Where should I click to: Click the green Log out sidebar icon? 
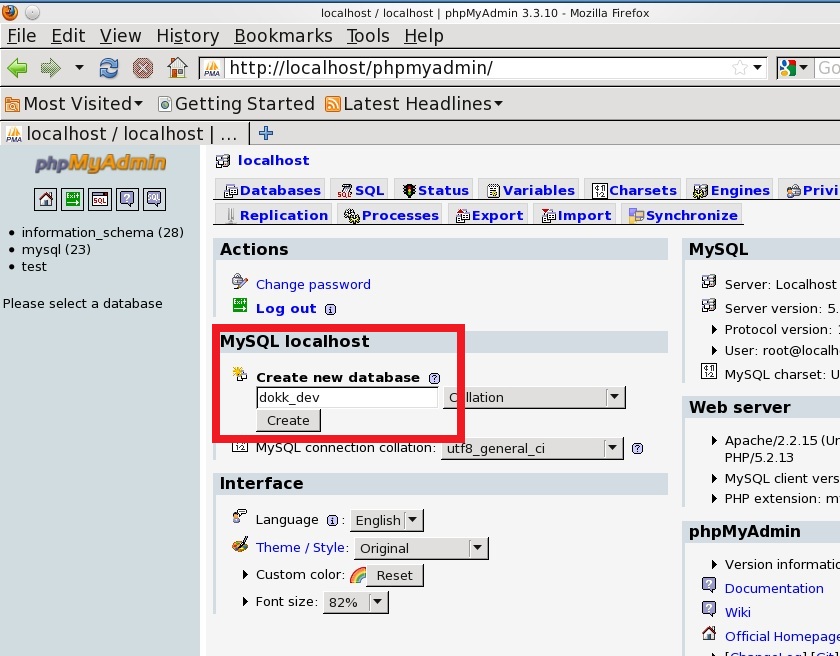(x=73, y=198)
